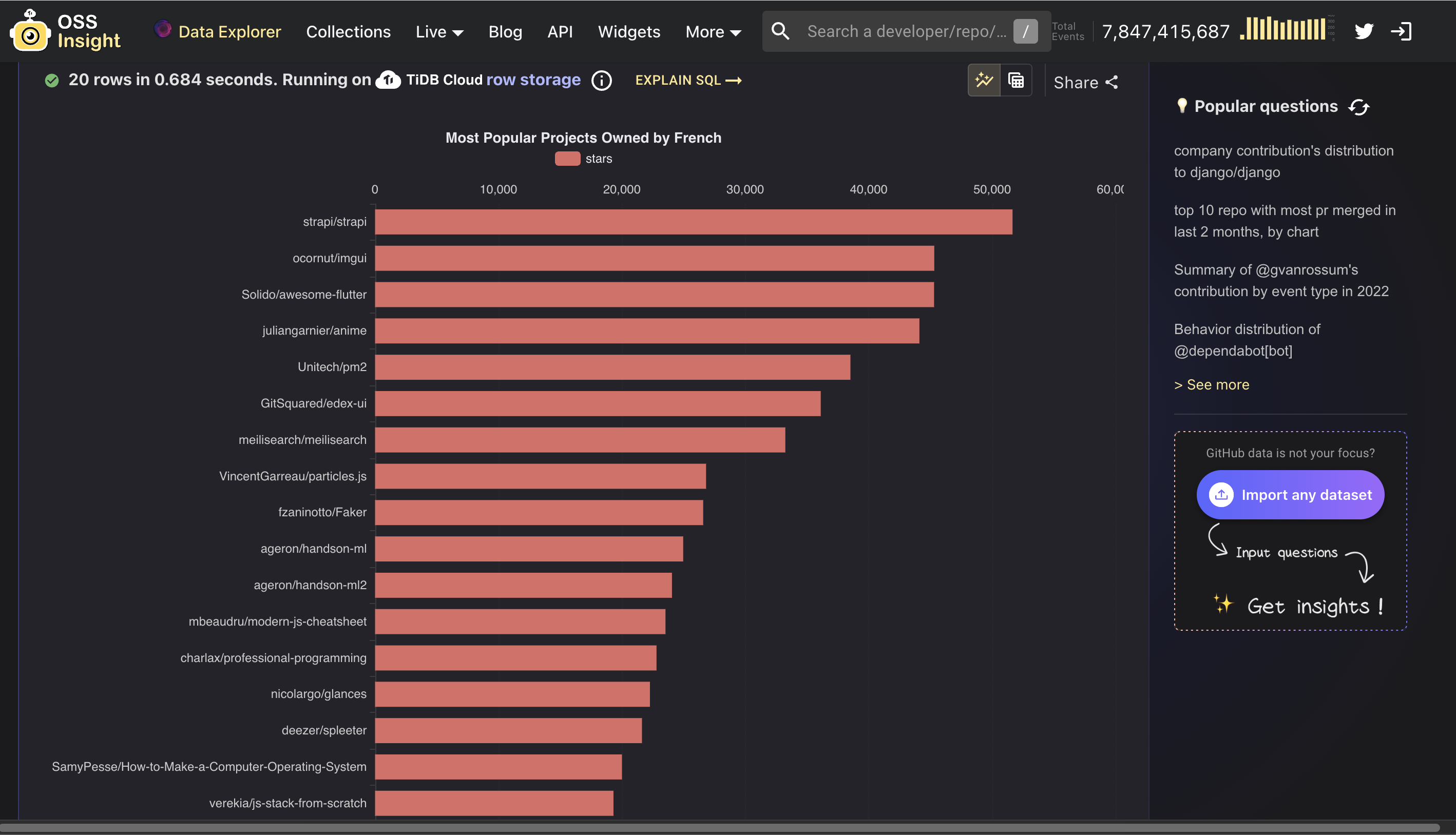Screen dimensions: 1456x835
Task: Click the search magnifier icon
Action: pyautogui.click(x=780, y=31)
